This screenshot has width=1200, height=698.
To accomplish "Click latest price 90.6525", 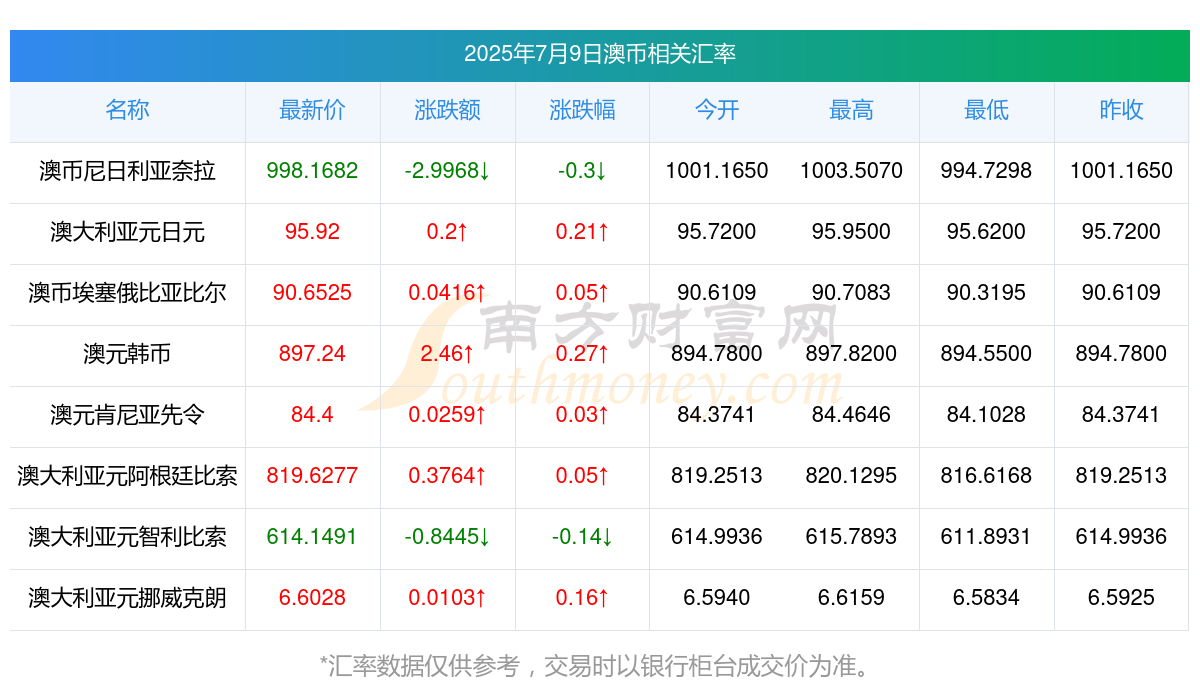I will click(x=312, y=293).
